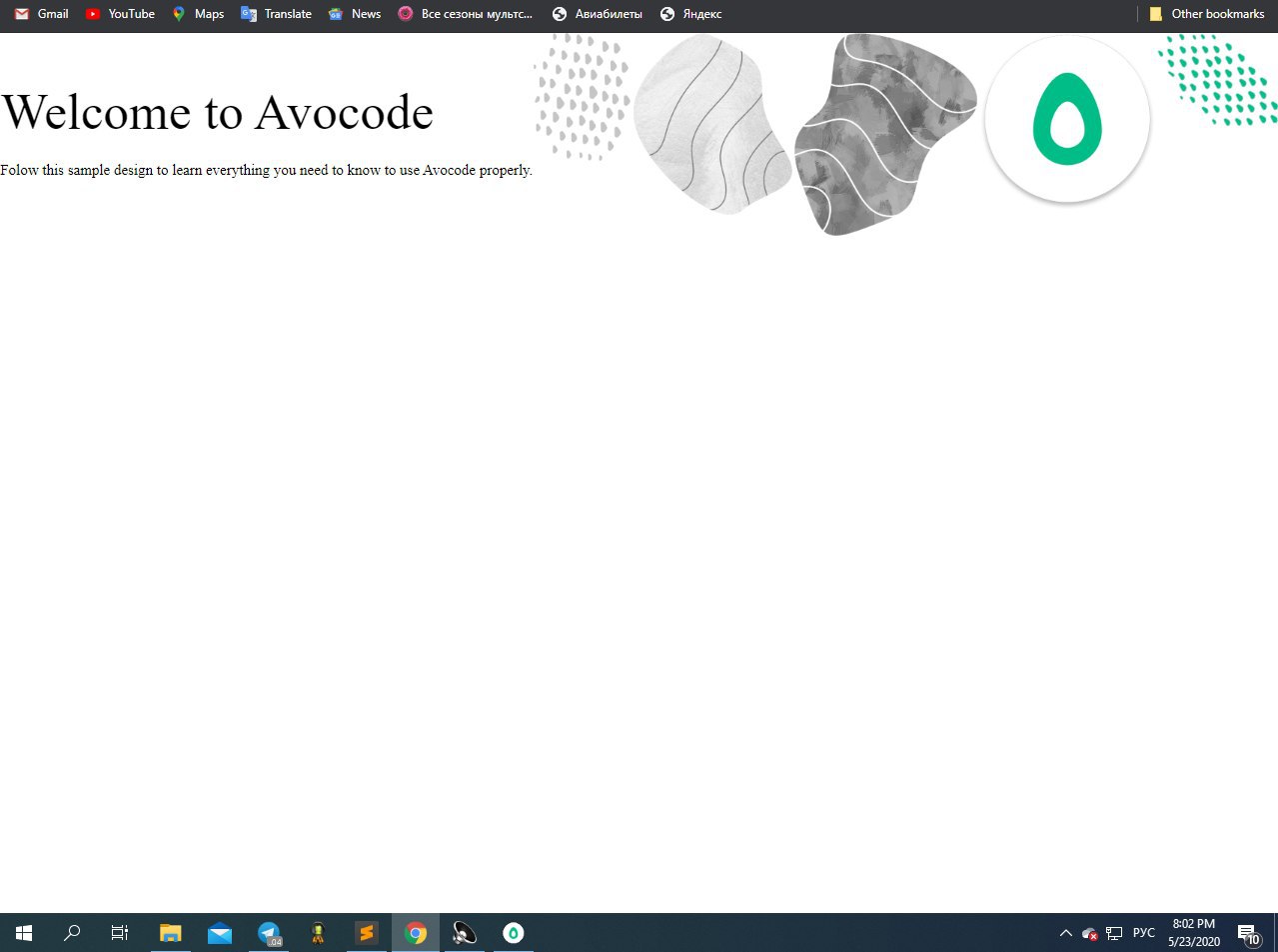This screenshot has height=952, width=1278.
Task: Open the Translate bookmark
Action: pyautogui.click(x=277, y=14)
